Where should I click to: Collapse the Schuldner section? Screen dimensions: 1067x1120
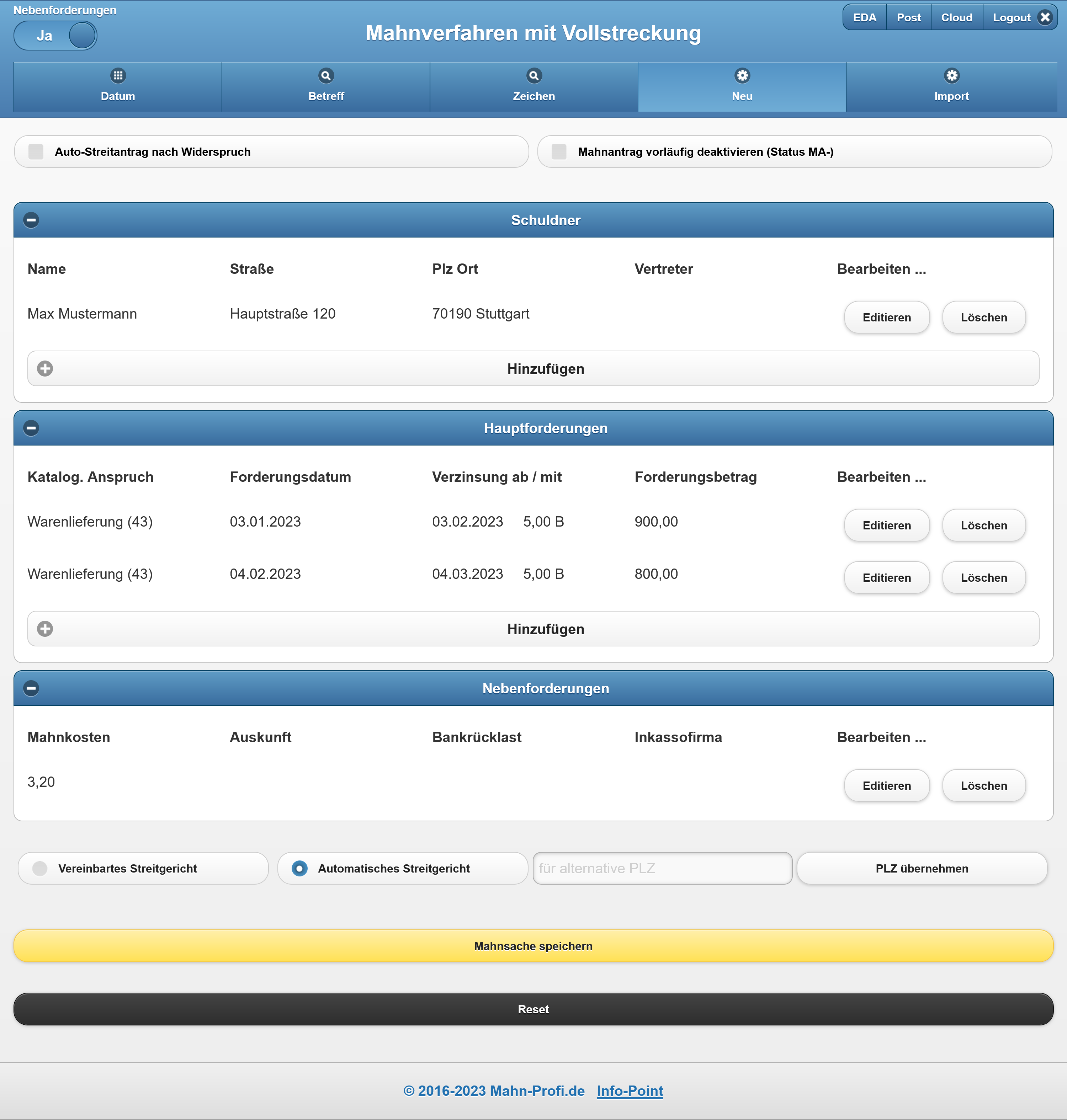coord(31,220)
